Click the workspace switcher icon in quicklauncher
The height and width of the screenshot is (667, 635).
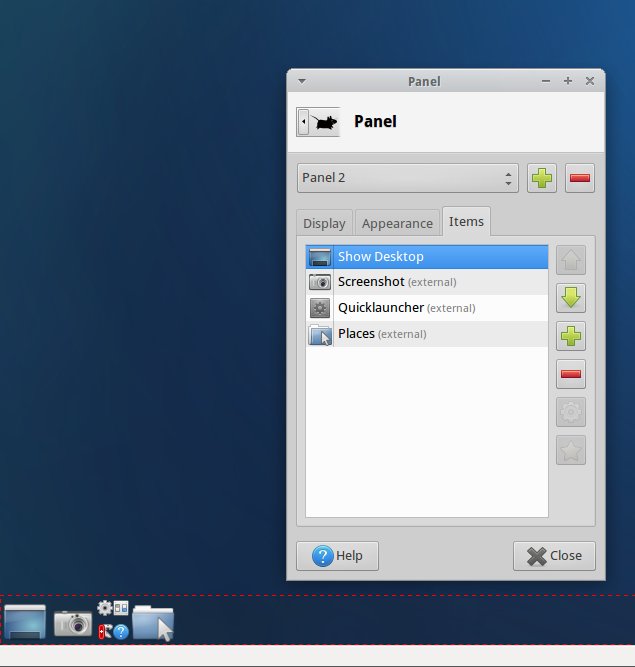121,608
